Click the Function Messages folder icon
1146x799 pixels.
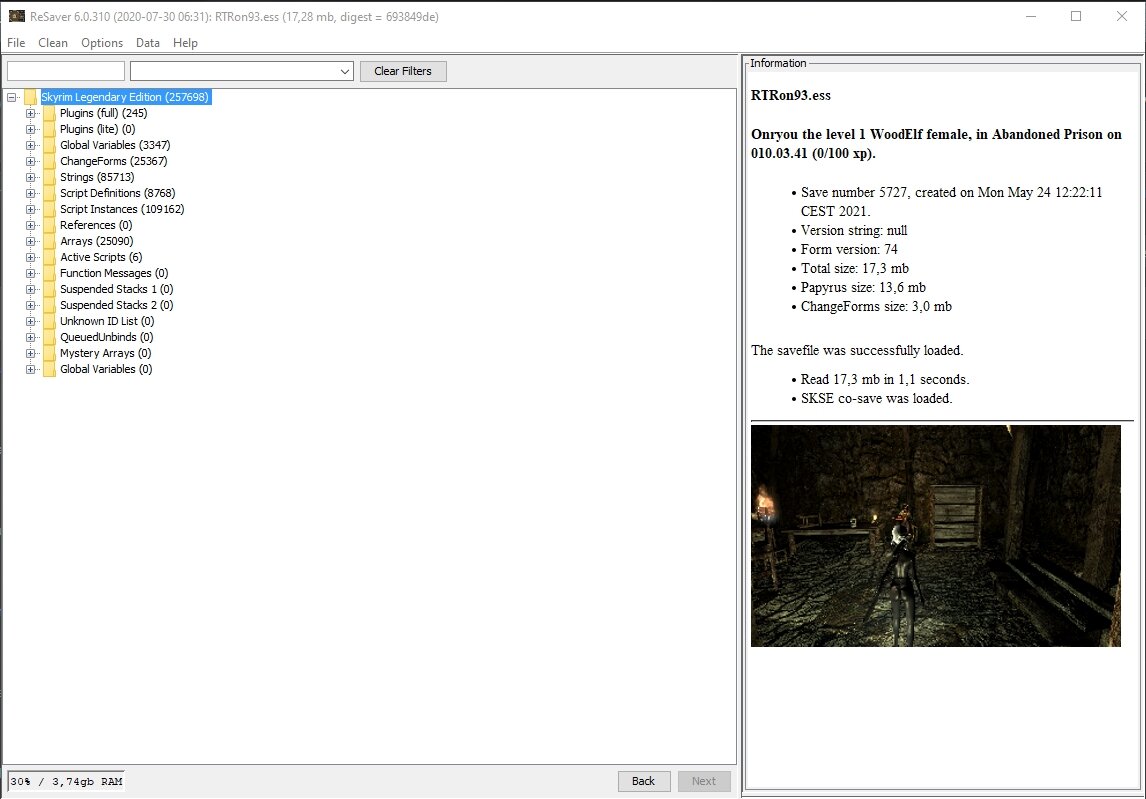(49, 273)
